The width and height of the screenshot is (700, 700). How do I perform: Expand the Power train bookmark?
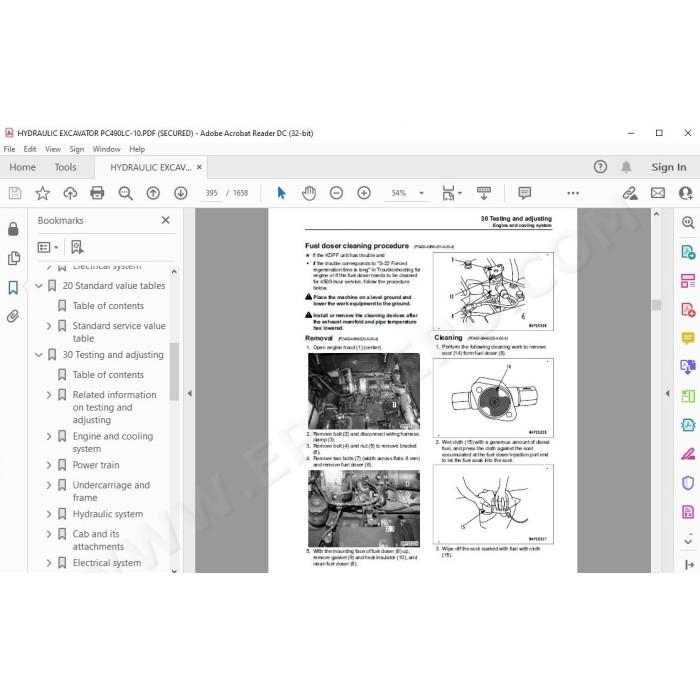[49, 465]
